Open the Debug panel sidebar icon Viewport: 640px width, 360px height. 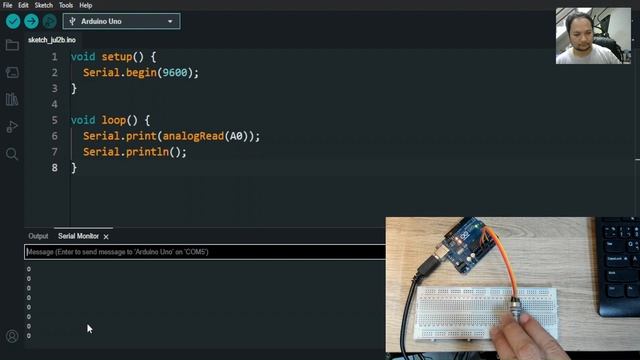(x=12, y=127)
